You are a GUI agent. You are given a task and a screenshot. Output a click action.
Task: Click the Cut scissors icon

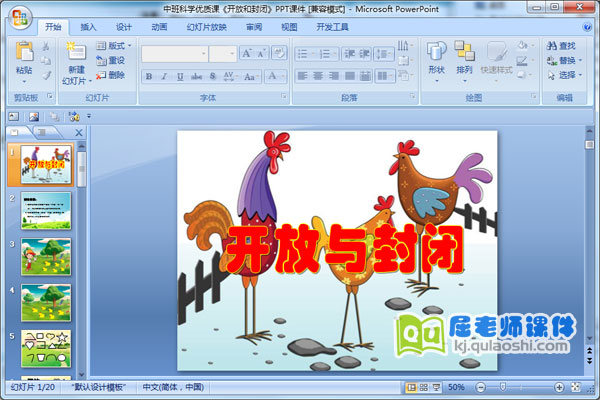pyautogui.click(x=46, y=46)
